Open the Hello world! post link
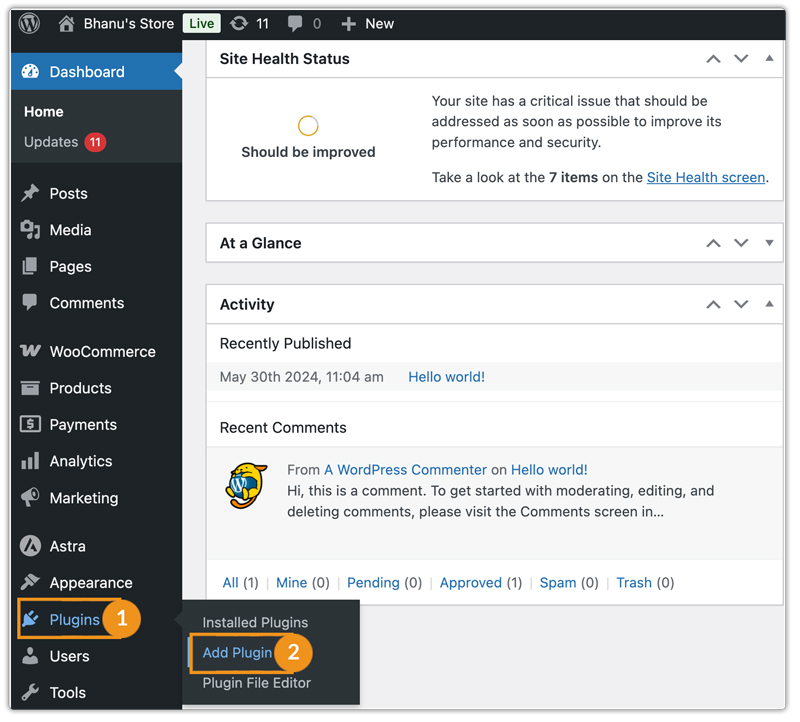800x722 pixels. coord(446,377)
